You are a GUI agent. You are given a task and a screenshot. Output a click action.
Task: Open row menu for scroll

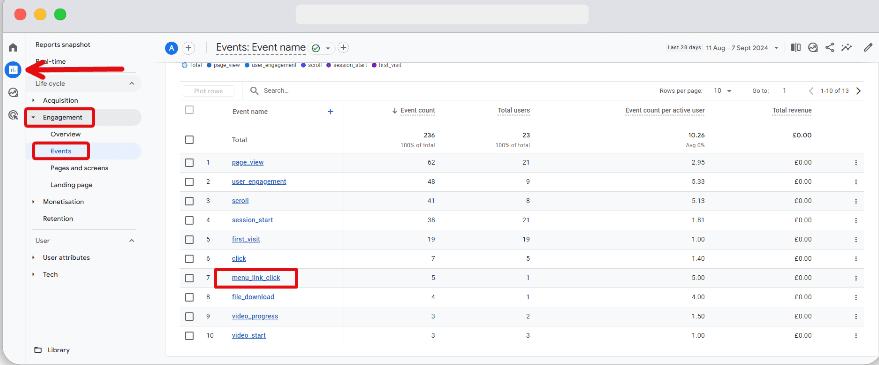click(x=855, y=201)
